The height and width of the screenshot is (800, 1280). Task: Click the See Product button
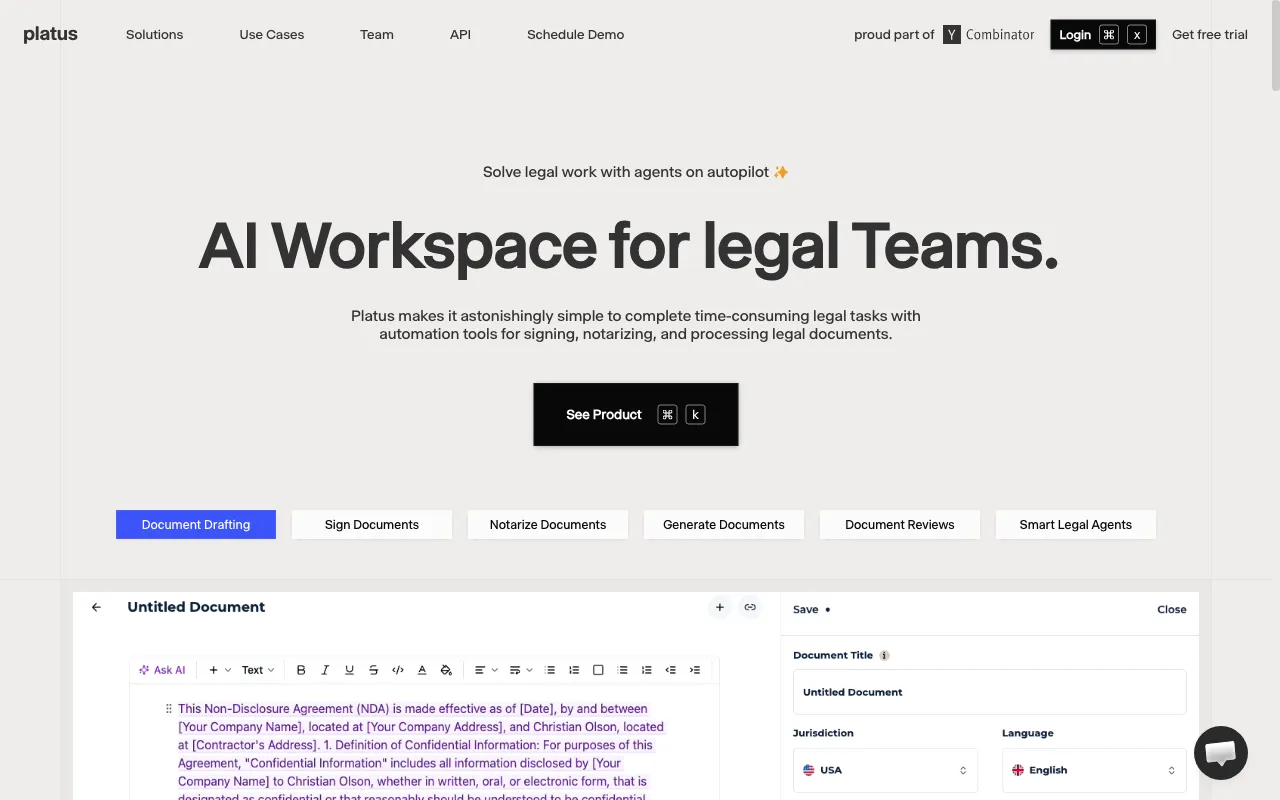click(x=636, y=414)
